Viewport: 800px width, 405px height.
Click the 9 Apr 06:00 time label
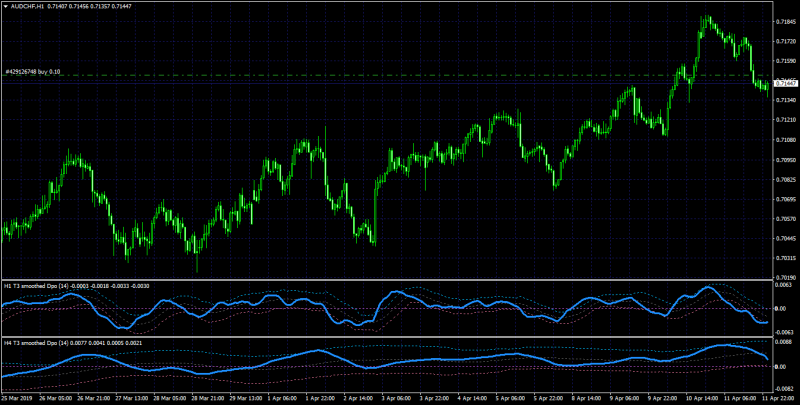coord(624,397)
